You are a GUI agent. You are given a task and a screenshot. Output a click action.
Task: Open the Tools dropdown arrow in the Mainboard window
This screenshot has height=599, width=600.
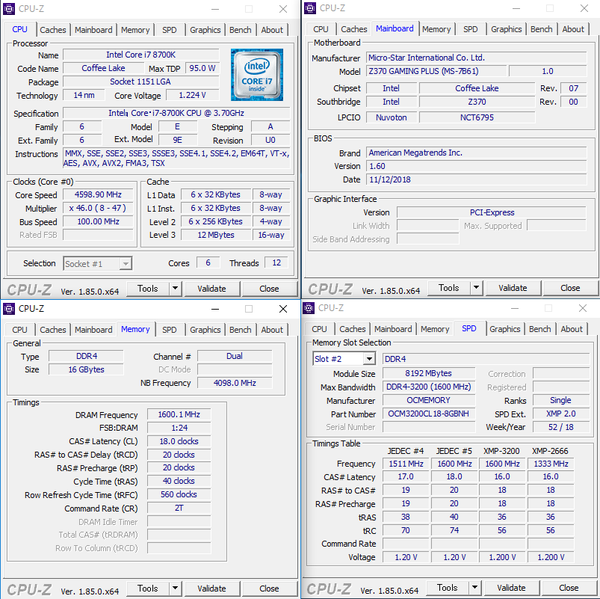[476, 288]
